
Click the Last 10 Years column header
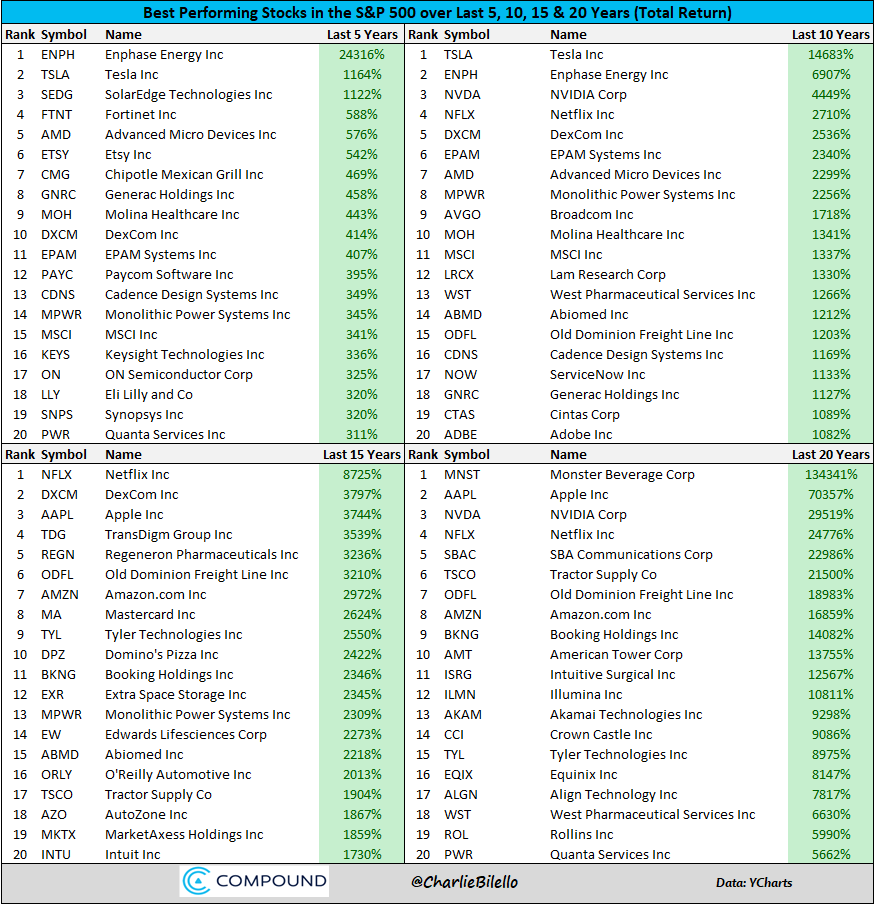[x=830, y=35]
